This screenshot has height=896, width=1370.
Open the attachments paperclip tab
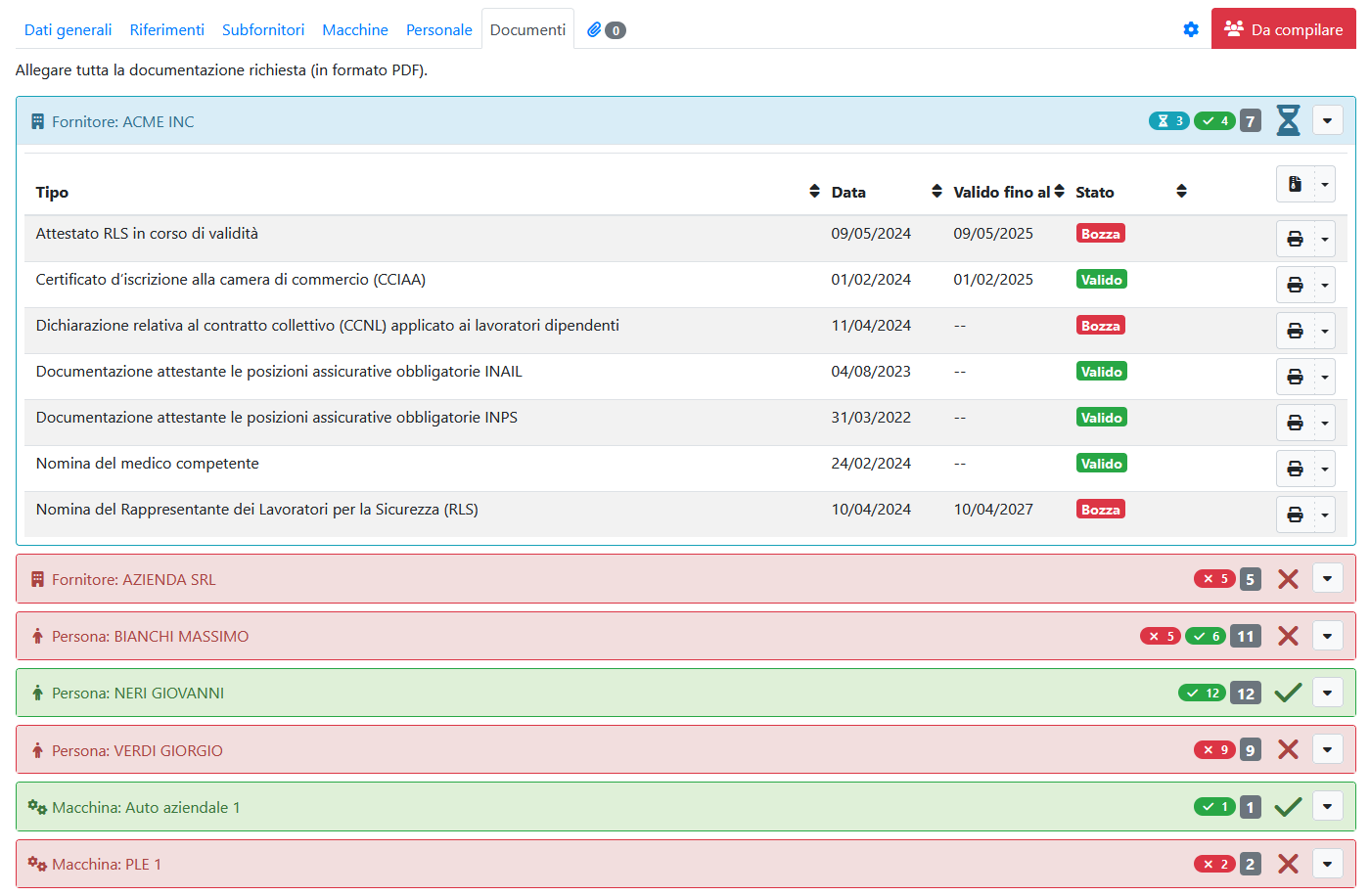(606, 29)
